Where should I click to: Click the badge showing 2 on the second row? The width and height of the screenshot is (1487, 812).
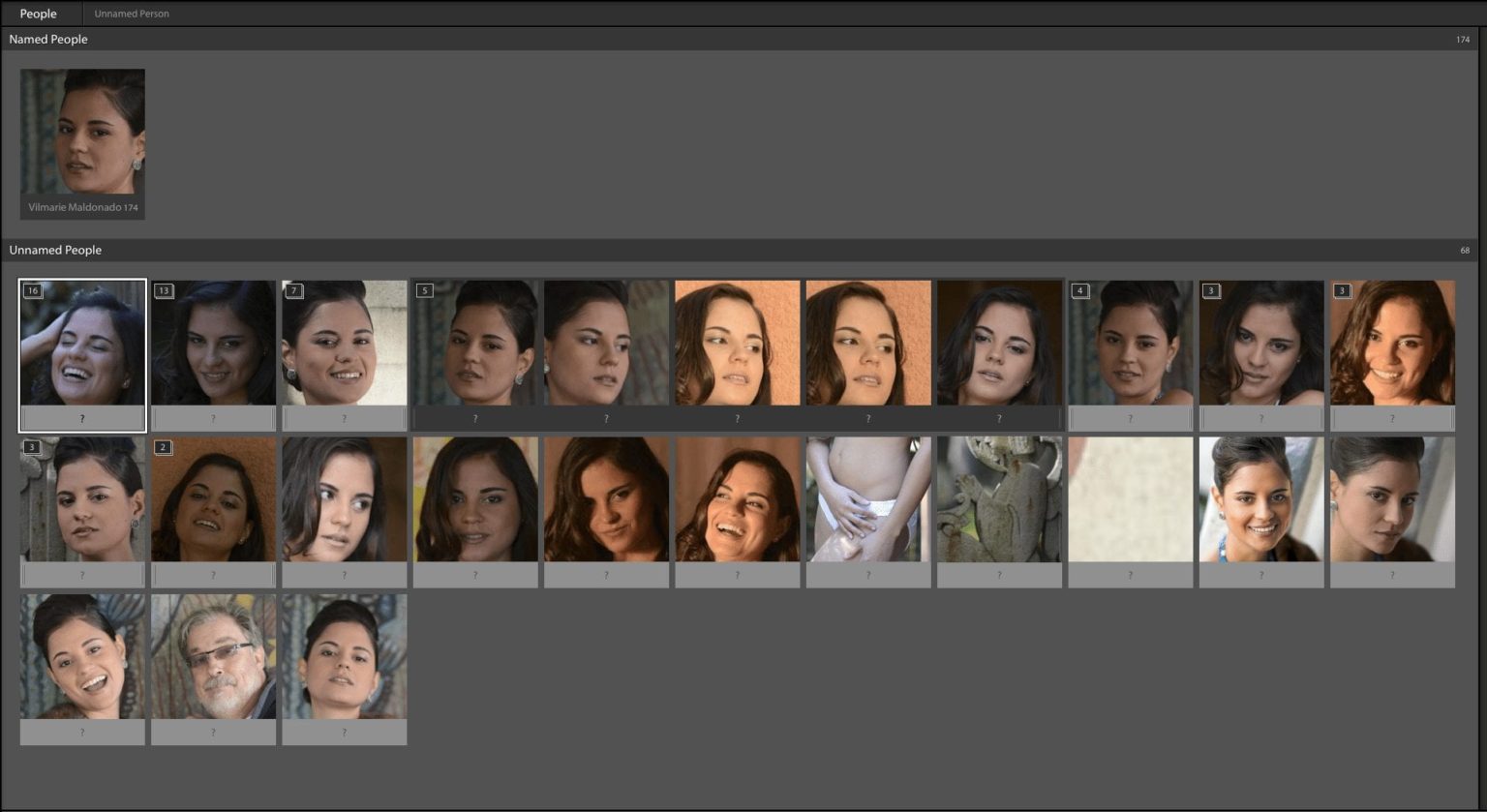coord(163,447)
